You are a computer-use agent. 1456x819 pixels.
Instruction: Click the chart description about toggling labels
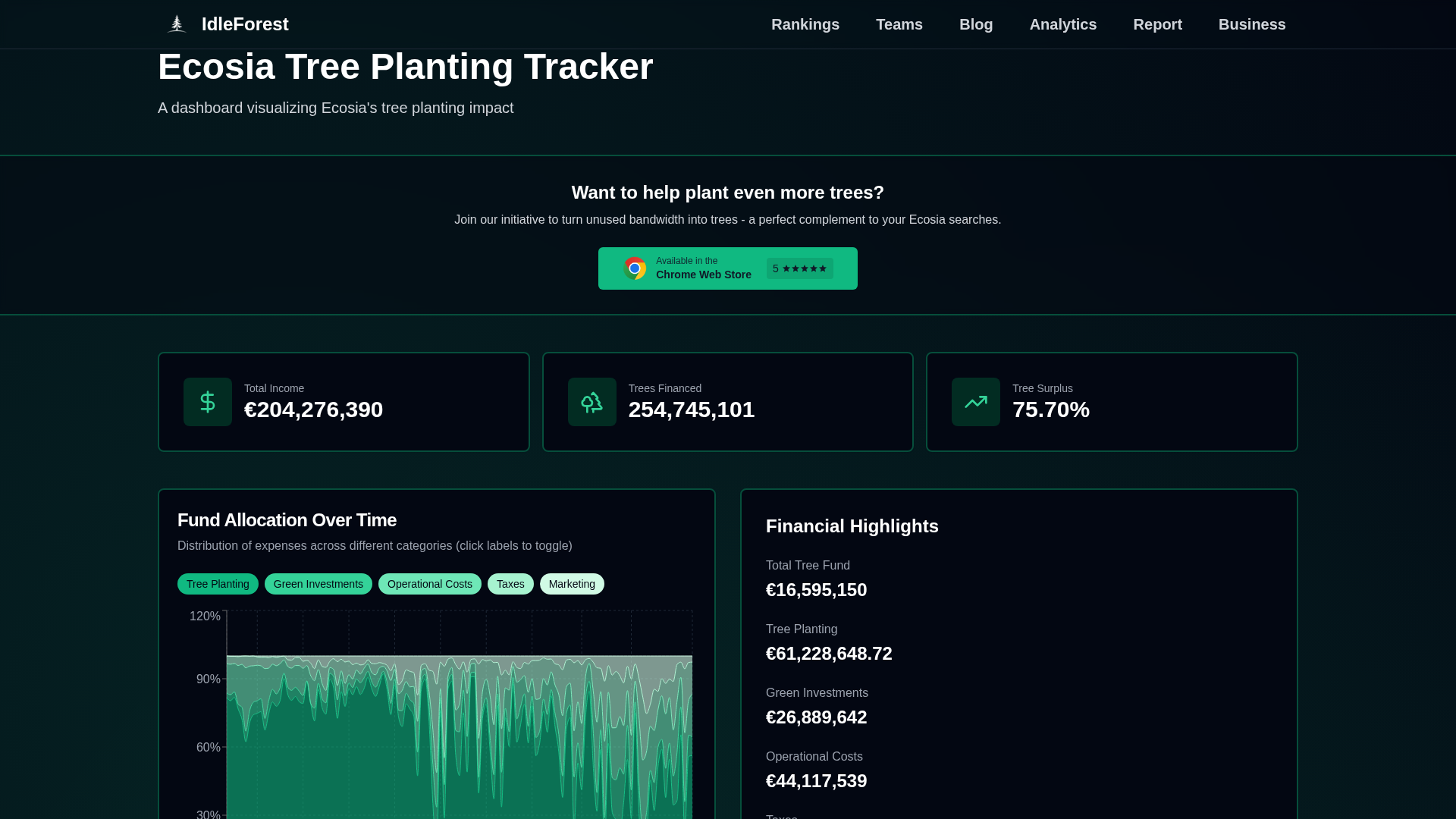(x=375, y=546)
